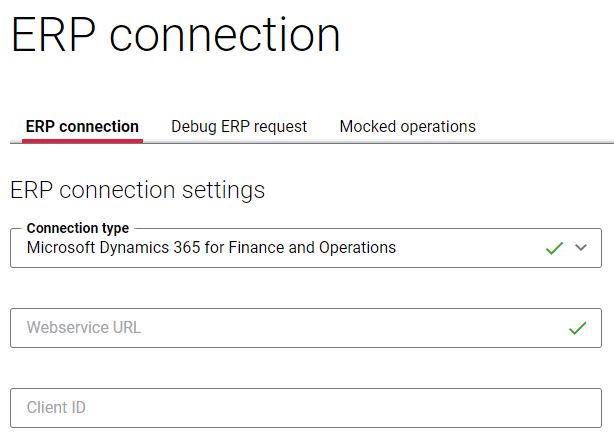Select the ERP connection tab

(x=82, y=126)
